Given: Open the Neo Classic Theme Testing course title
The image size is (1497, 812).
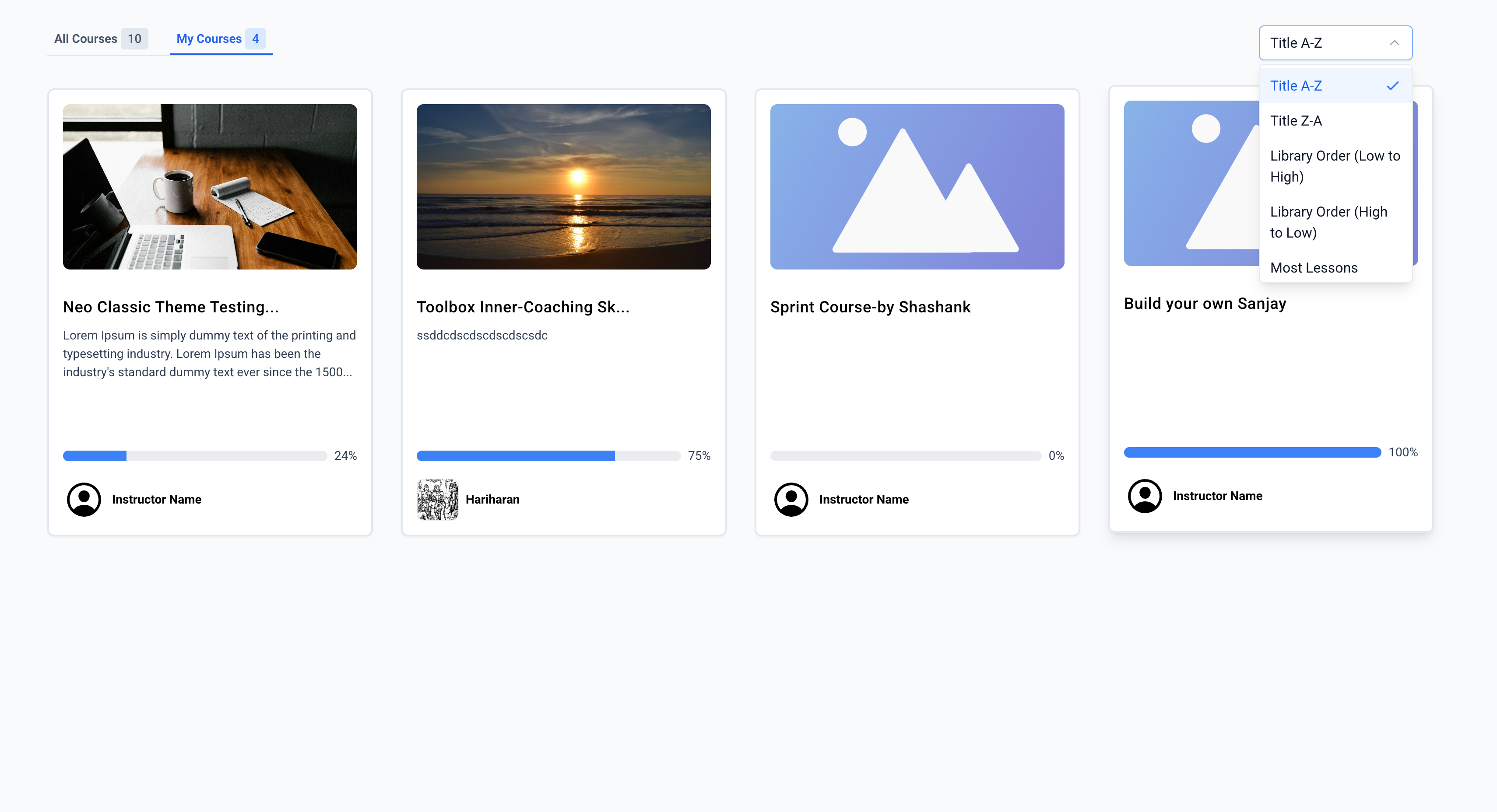Looking at the screenshot, I should [x=171, y=307].
